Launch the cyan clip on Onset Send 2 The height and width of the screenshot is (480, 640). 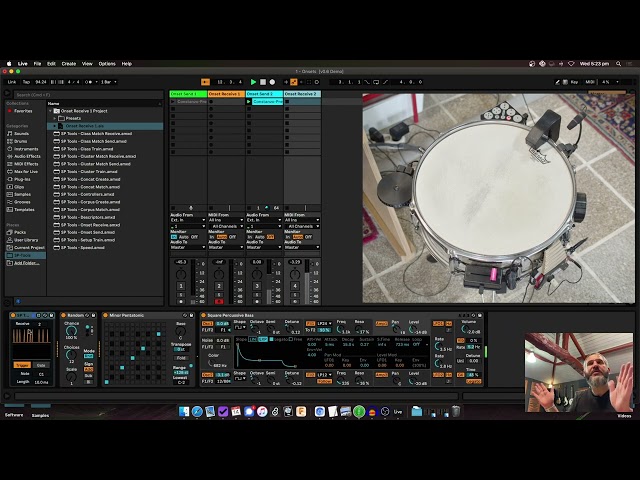pos(249,102)
